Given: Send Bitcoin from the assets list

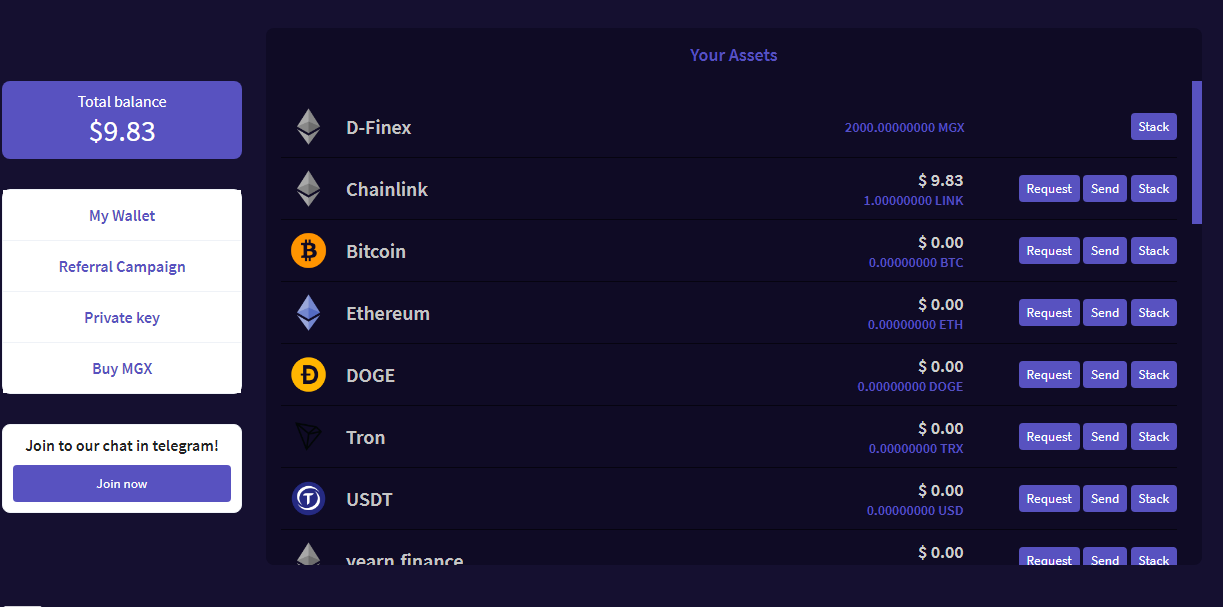Looking at the screenshot, I should [x=1105, y=251].
